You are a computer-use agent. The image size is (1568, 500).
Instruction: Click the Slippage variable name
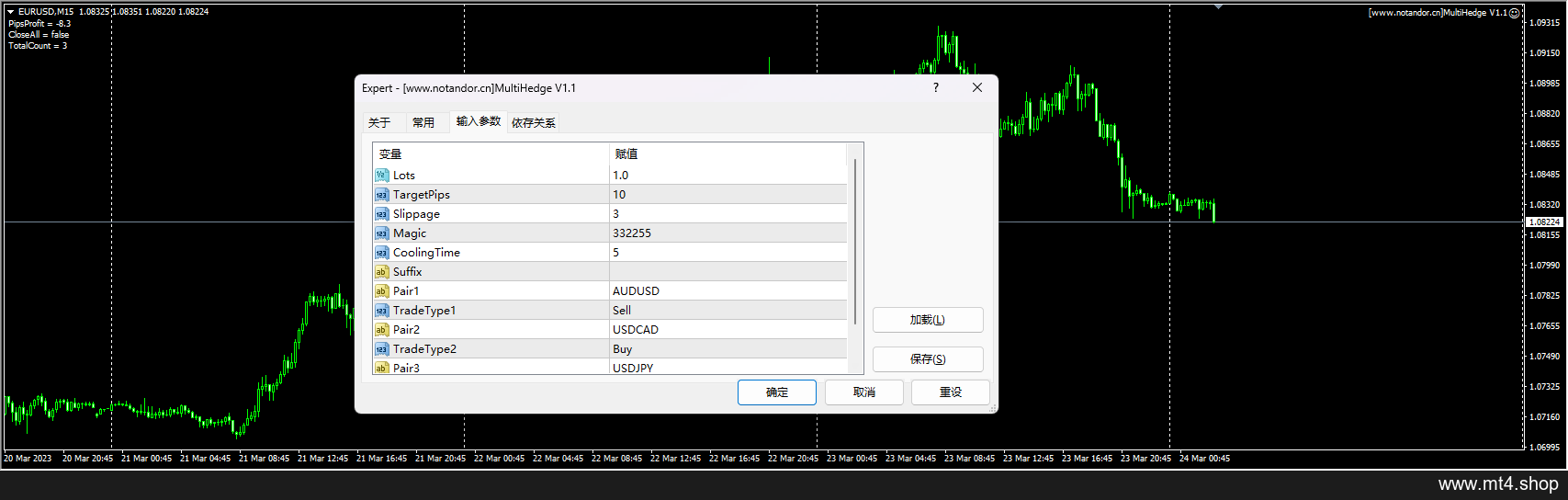[416, 214]
